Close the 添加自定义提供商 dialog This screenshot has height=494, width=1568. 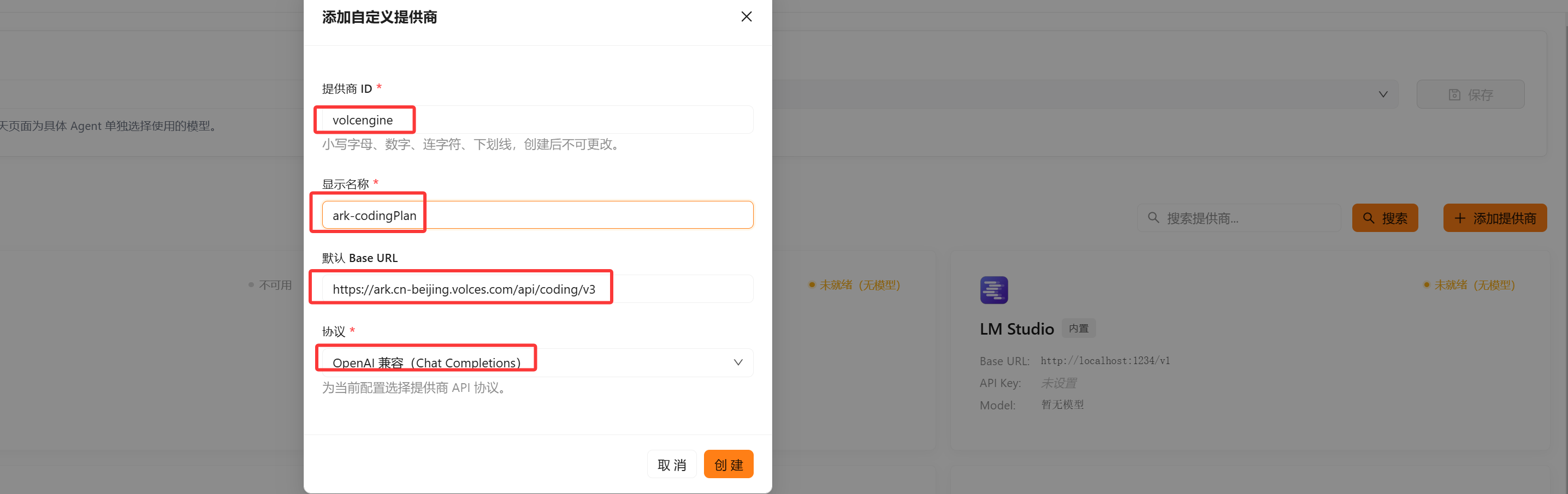746,17
